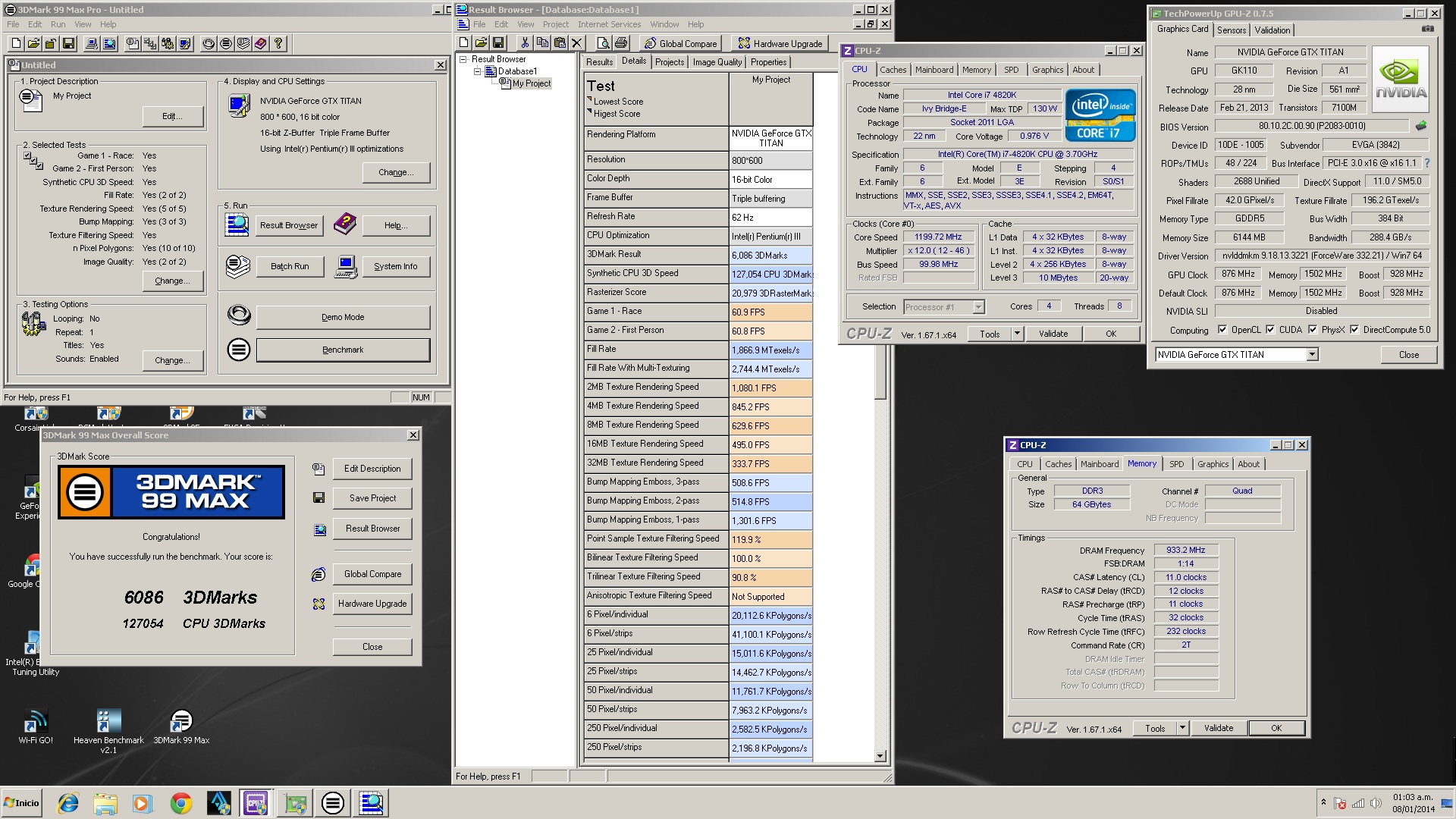Image resolution: width=1456 pixels, height=819 pixels.
Task: Click demo mode icon in 3DMark toolbar
Action: [209, 43]
